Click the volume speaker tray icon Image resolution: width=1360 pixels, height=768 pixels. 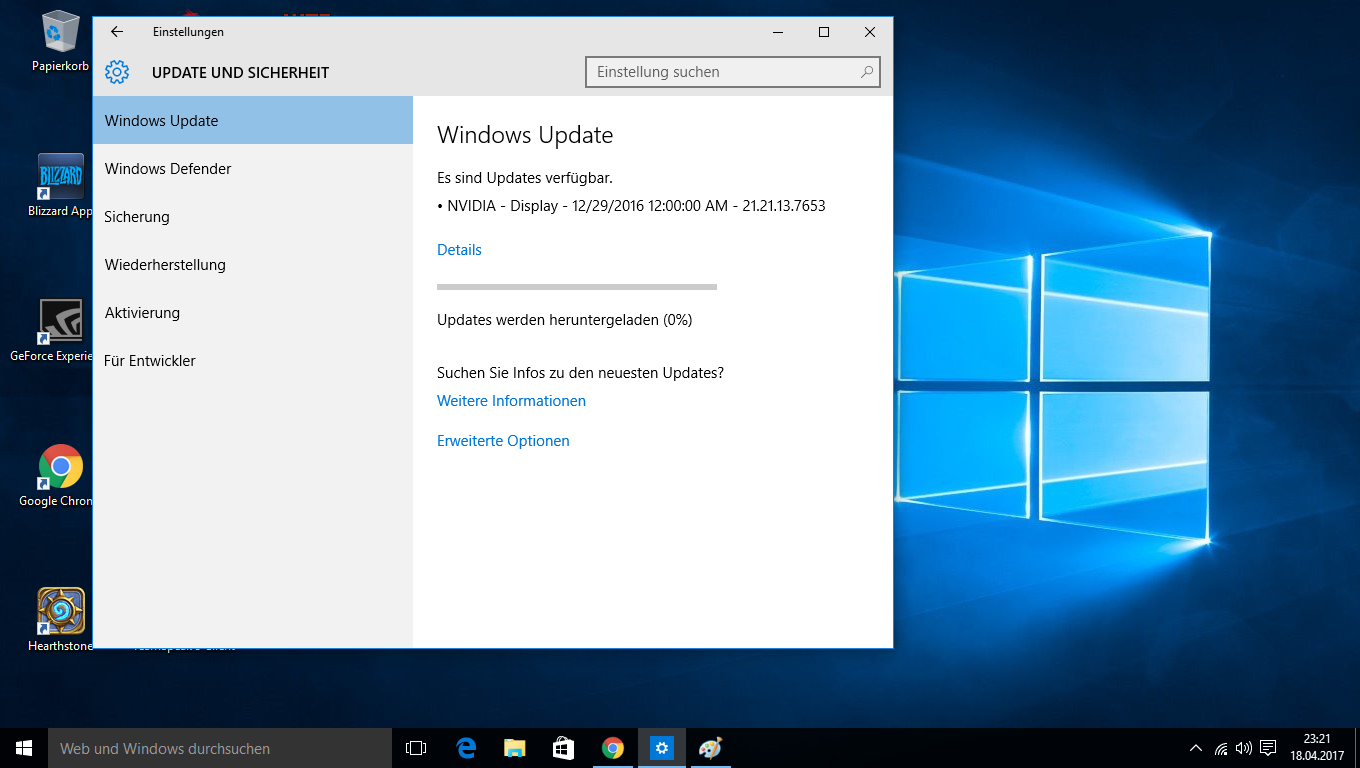point(1244,748)
